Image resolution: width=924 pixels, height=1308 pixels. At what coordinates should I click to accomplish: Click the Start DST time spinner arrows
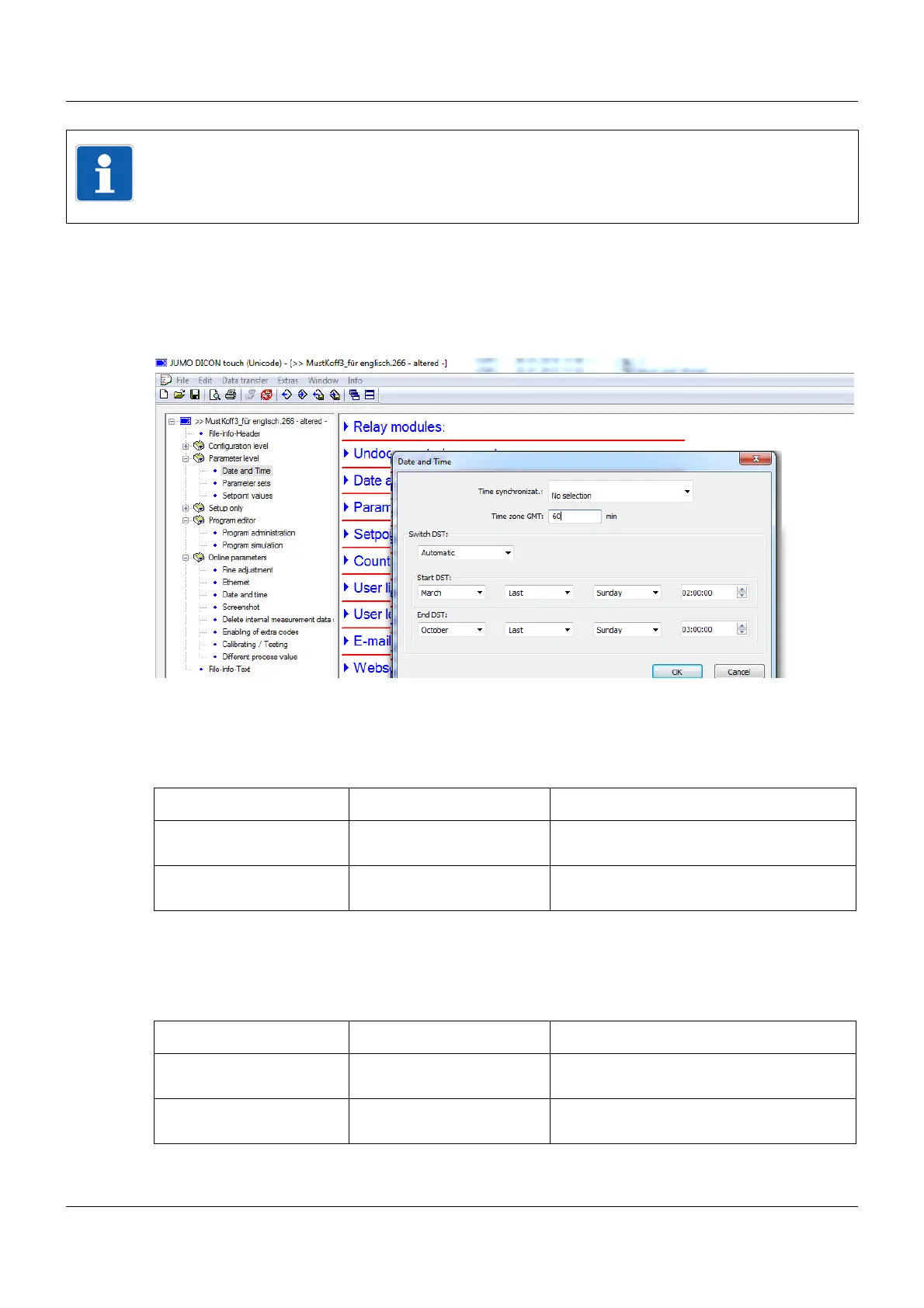click(742, 593)
